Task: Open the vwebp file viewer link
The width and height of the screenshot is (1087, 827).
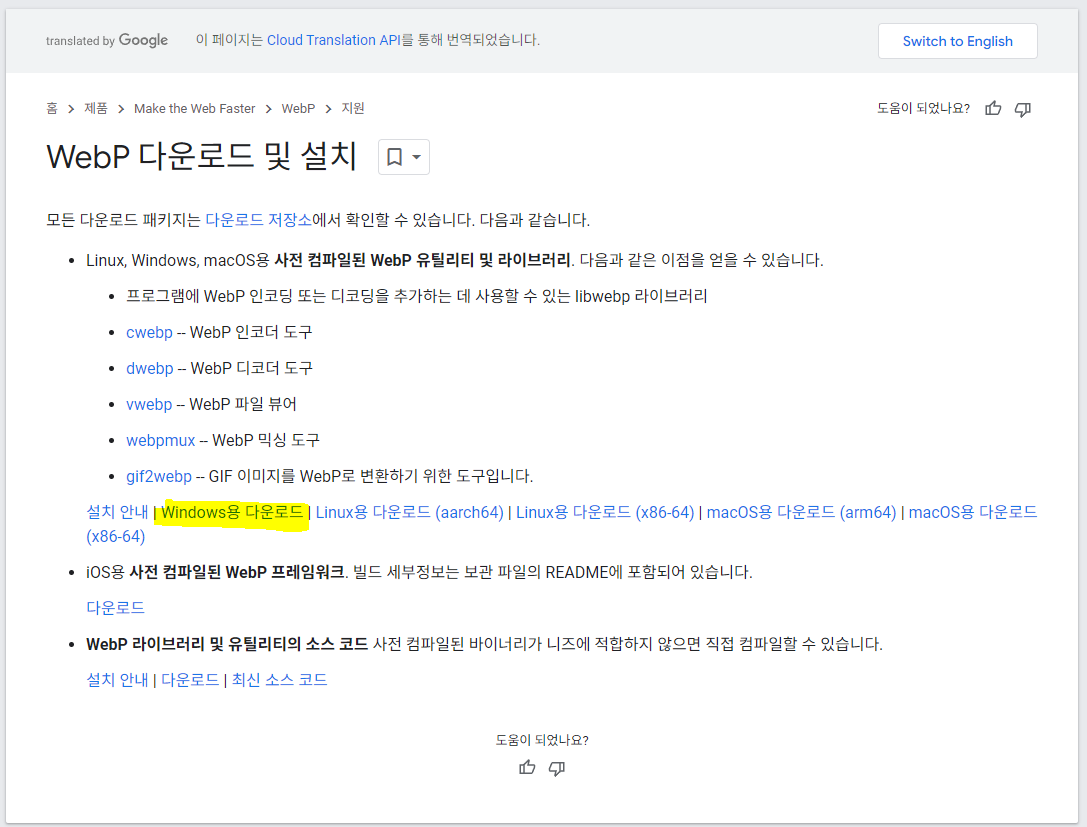Action: pyautogui.click(x=149, y=404)
